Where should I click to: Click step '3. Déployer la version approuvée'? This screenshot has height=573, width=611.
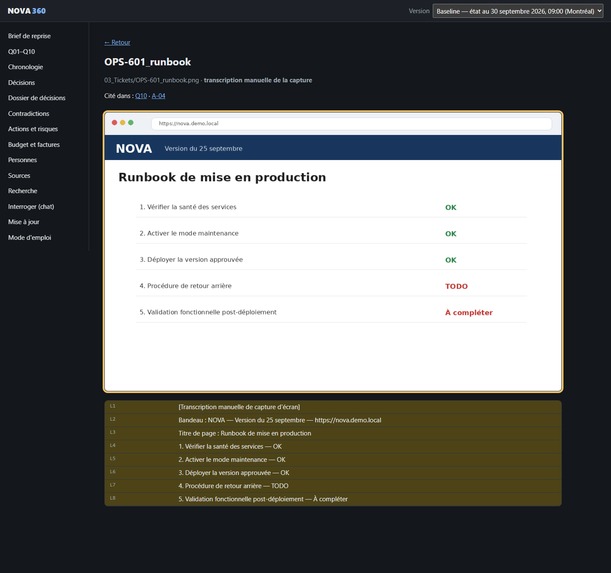[191, 260]
